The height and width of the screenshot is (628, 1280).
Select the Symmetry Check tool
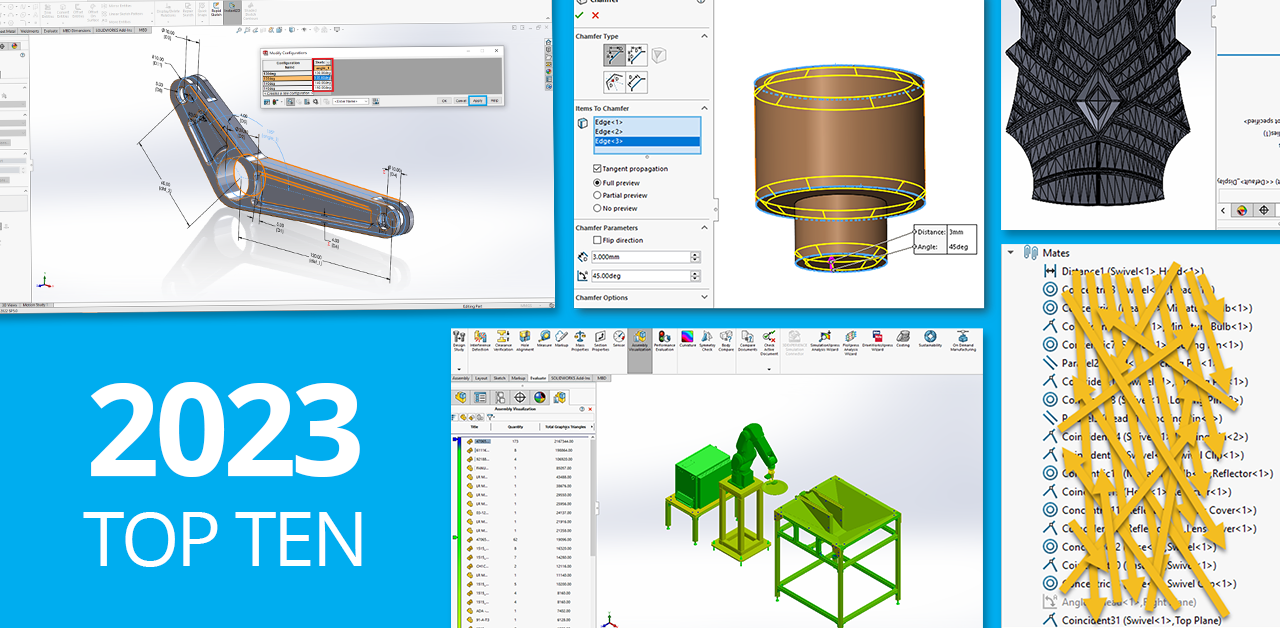tap(706, 339)
